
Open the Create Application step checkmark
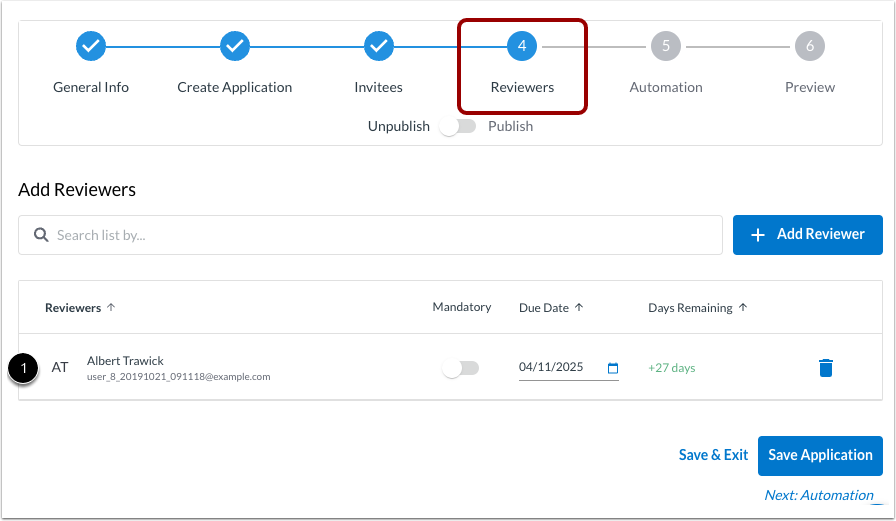[x=235, y=46]
